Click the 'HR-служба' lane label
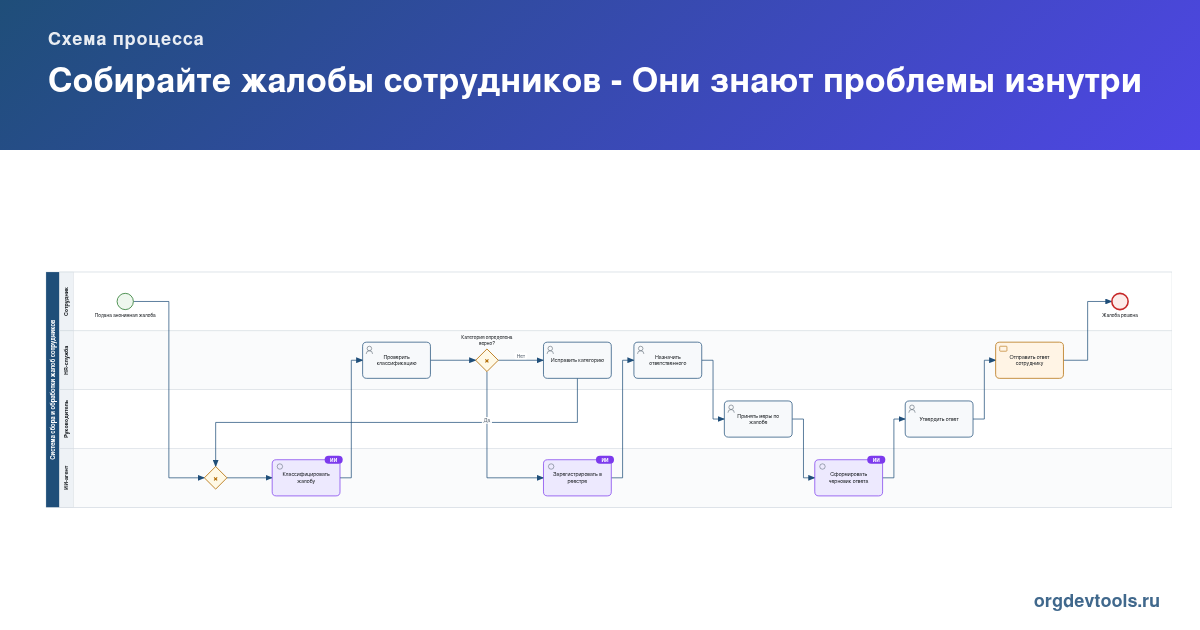Viewport: 1200px width, 630px height. (67, 360)
